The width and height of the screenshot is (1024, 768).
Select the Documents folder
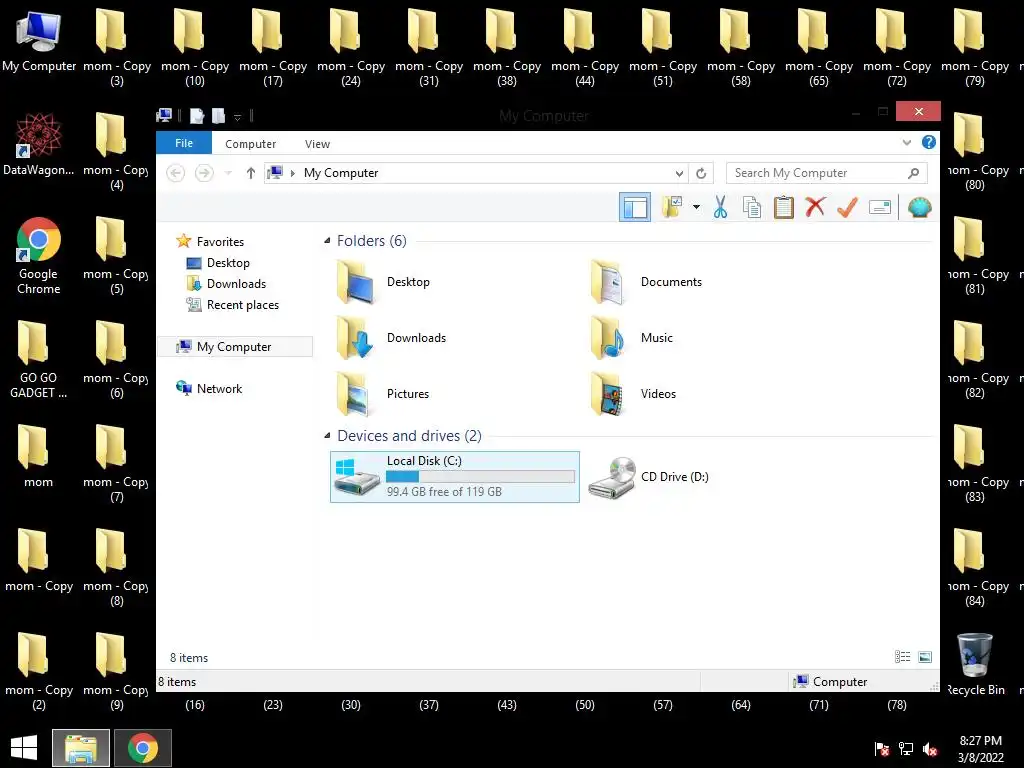[x=645, y=282]
